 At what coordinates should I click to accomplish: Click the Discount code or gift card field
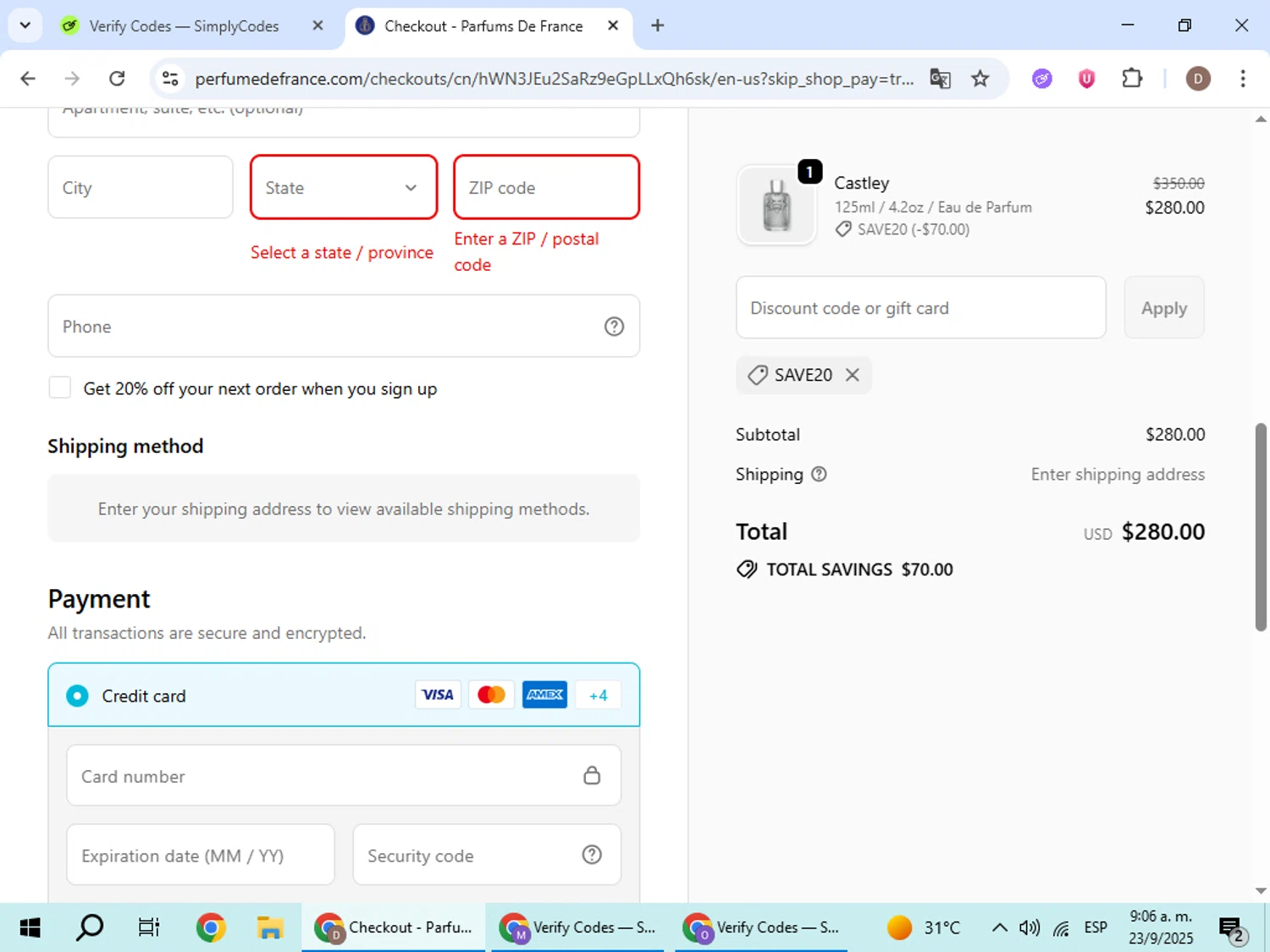pyautogui.click(x=921, y=307)
